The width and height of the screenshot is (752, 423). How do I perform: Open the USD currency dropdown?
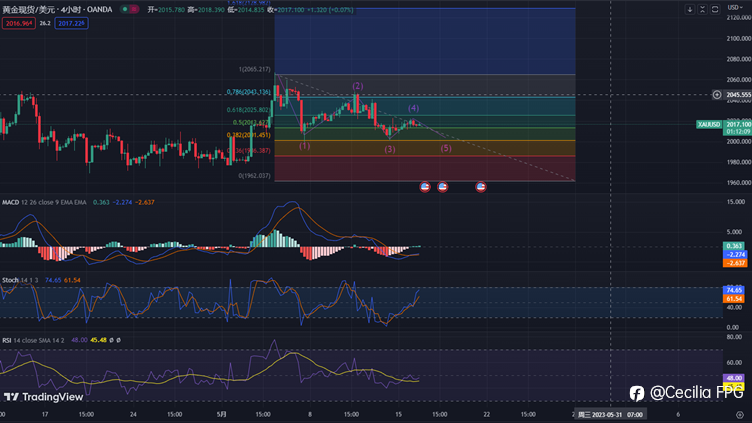735,7
